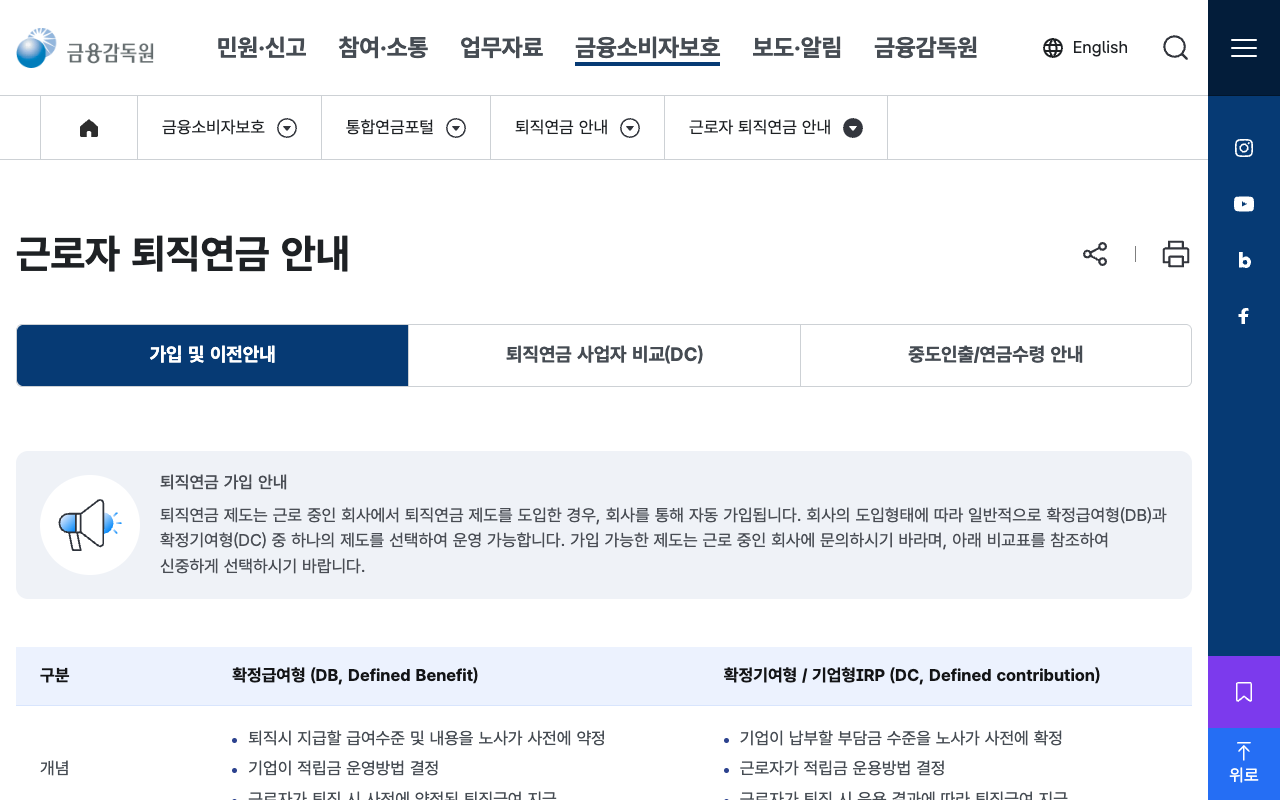Open the hamburger menu
This screenshot has width=1280, height=800.
click(1244, 48)
